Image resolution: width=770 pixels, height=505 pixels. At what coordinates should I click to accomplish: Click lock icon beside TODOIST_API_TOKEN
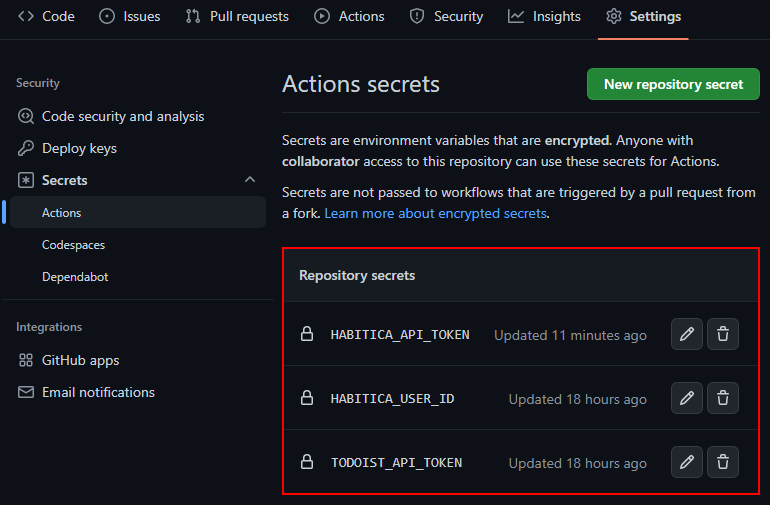coord(307,462)
